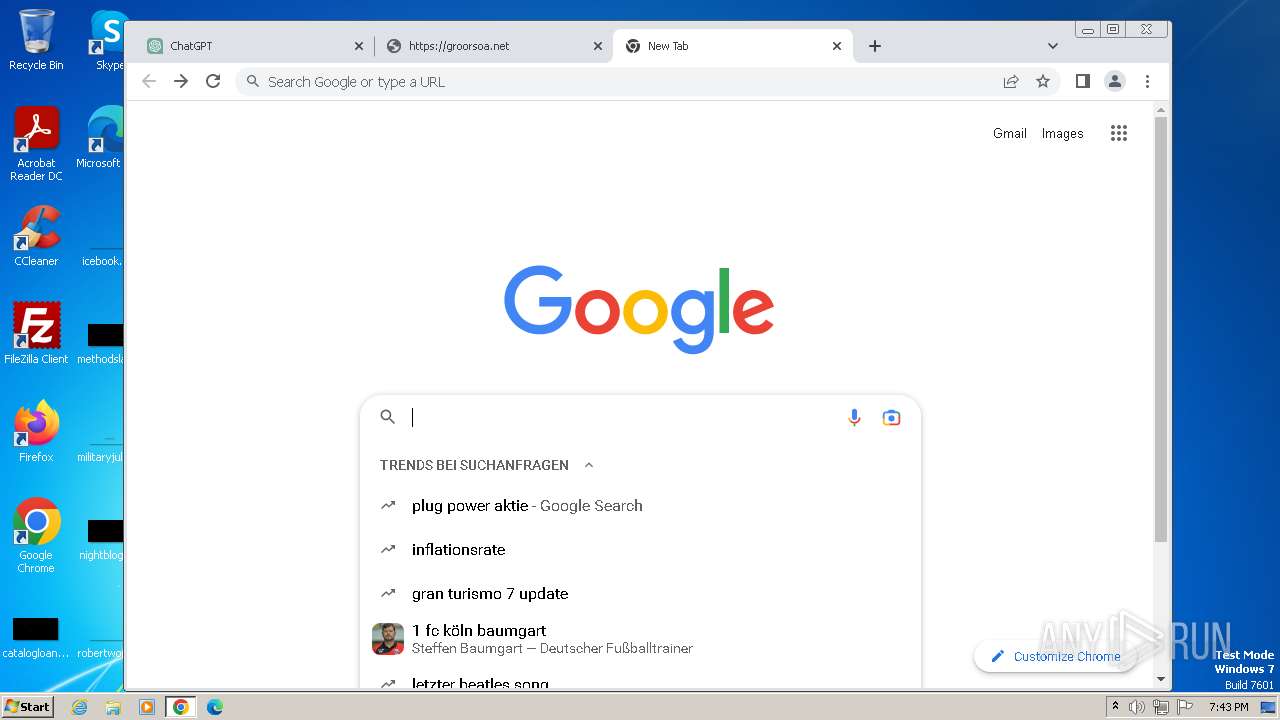The height and width of the screenshot is (720, 1280).
Task: Open the Google apps grid
Action: pyautogui.click(x=1119, y=133)
